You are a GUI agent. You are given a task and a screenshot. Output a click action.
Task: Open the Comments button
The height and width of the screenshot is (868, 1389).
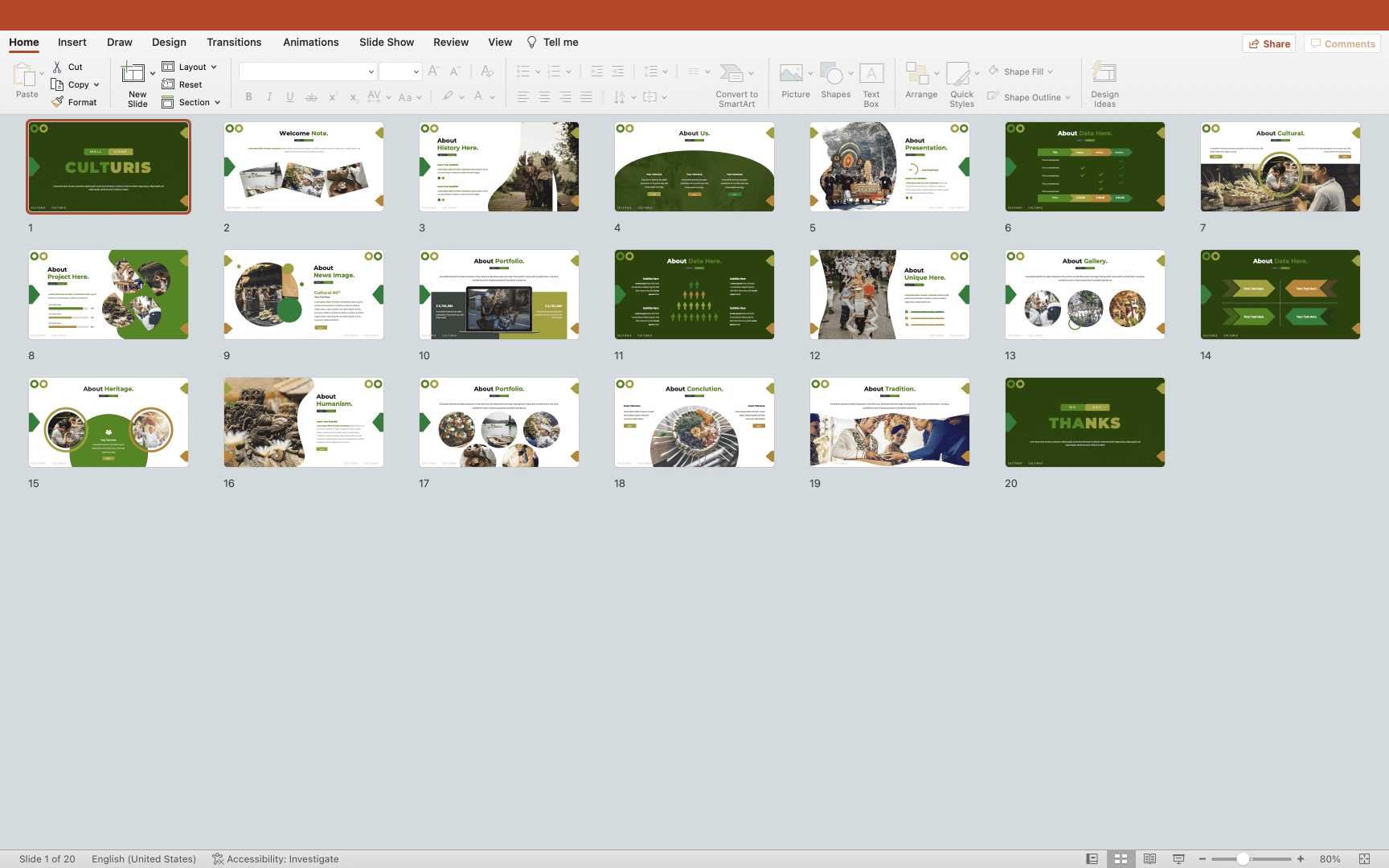(x=1342, y=44)
